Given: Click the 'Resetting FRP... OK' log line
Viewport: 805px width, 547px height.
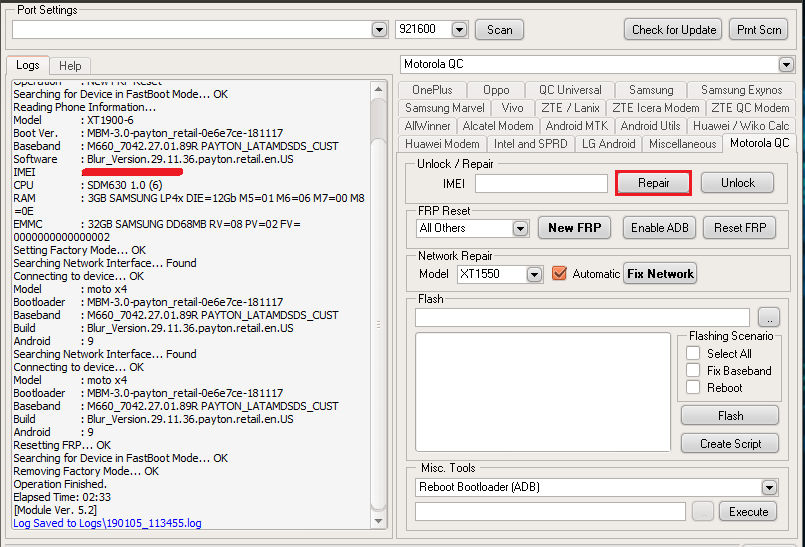Looking at the screenshot, I should pos(62,445).
